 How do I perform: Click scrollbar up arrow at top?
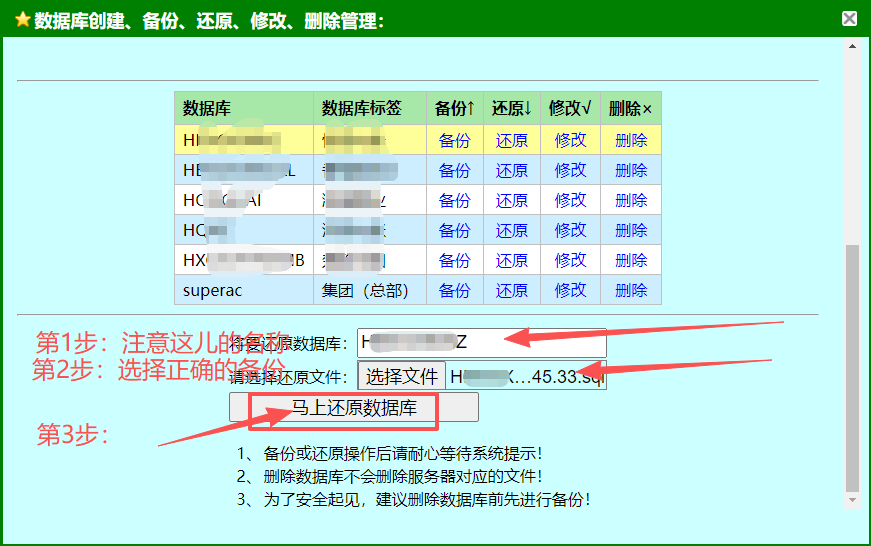coord(852,46)
